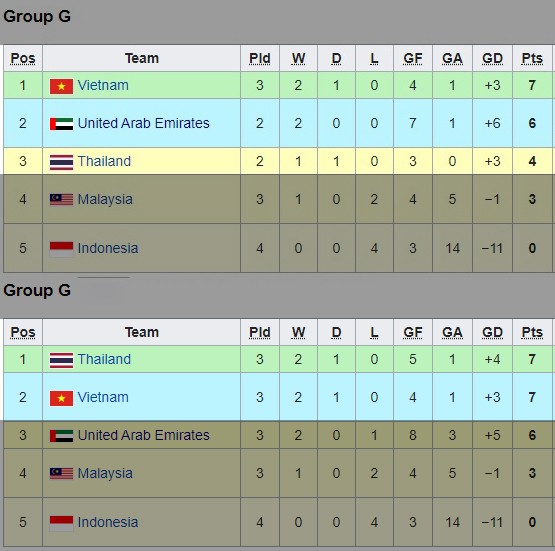Click the Pos header in first table
Screen dimensions: 555x551
click(23, 58)
